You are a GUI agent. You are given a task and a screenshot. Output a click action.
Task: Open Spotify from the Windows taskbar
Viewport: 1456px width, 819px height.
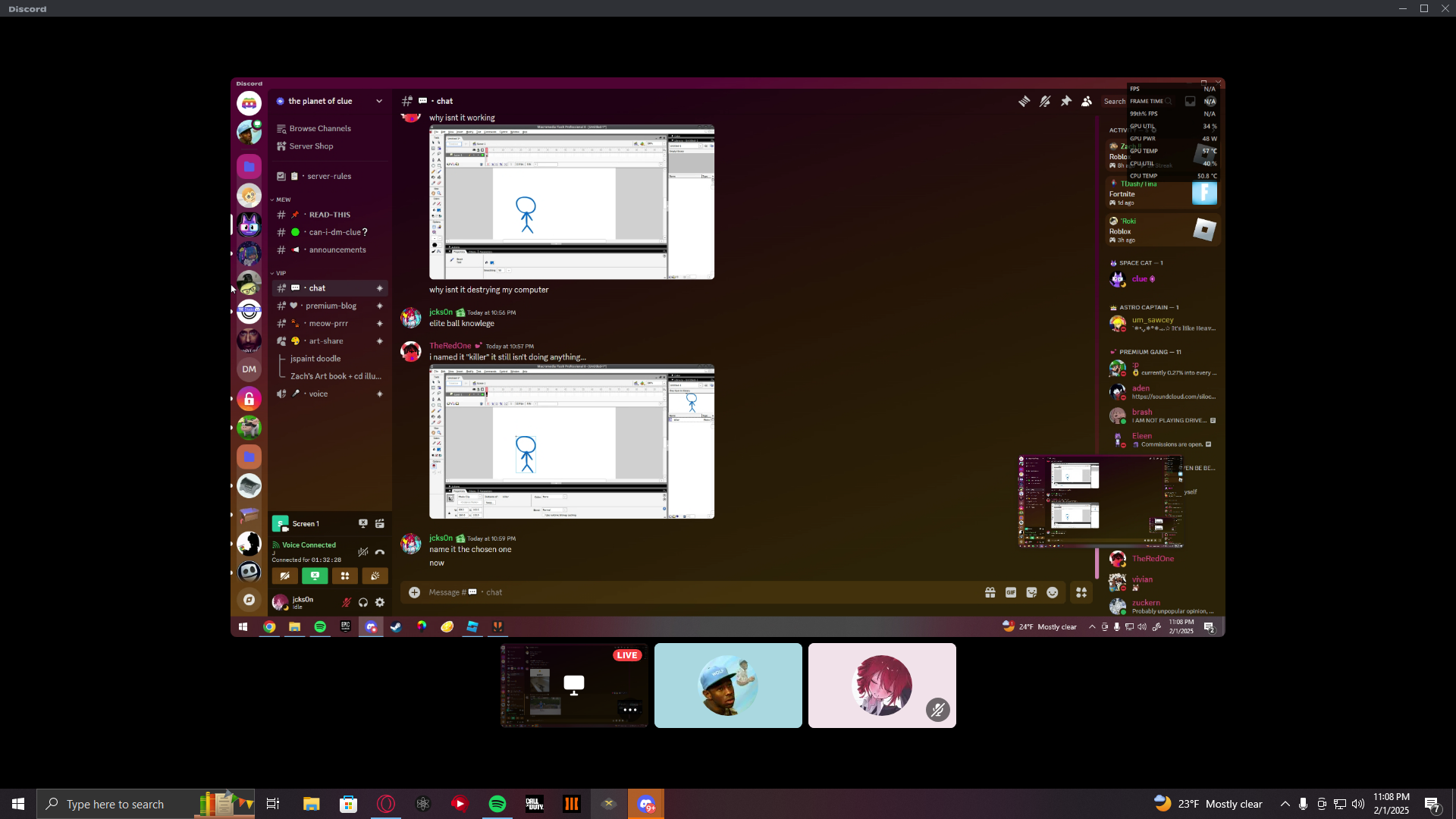coord(497,804)
